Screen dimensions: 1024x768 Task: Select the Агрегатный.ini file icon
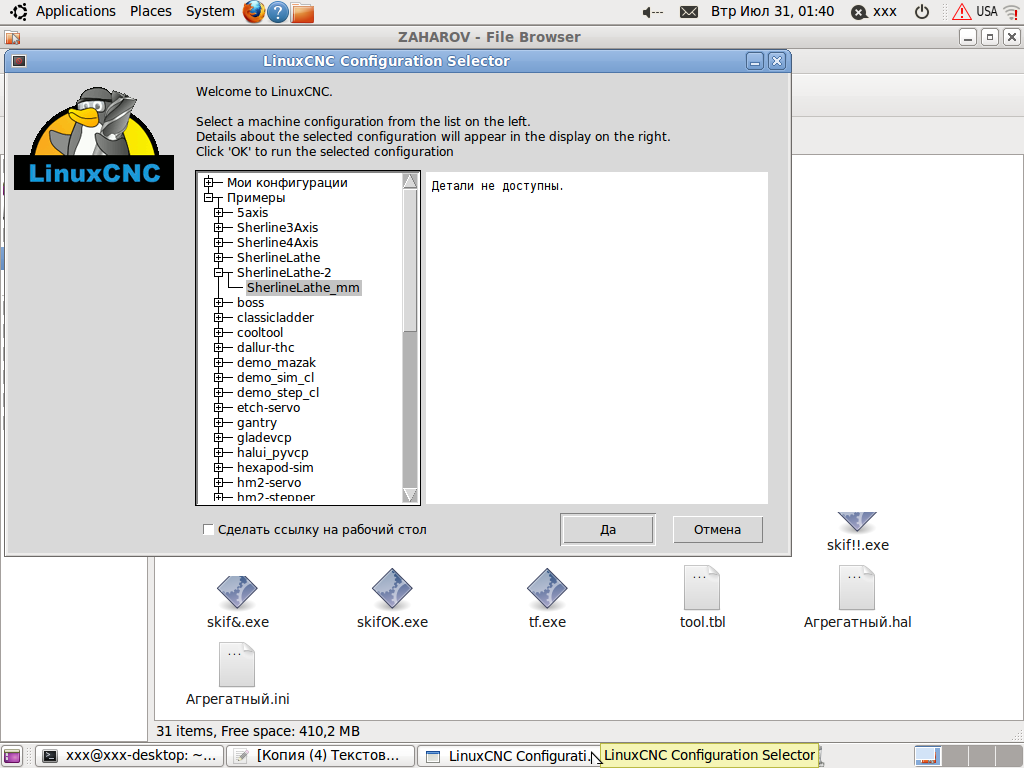point(237,665)
